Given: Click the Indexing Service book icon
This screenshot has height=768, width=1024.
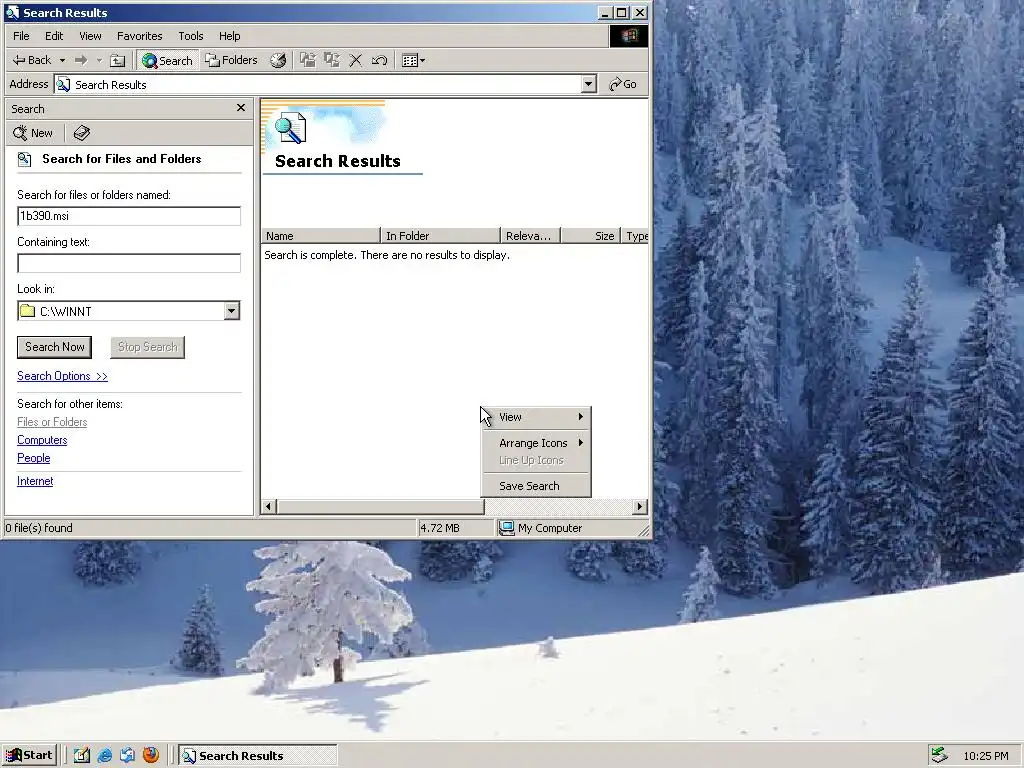Looking at the screenshot, I should tap(81, 133).
